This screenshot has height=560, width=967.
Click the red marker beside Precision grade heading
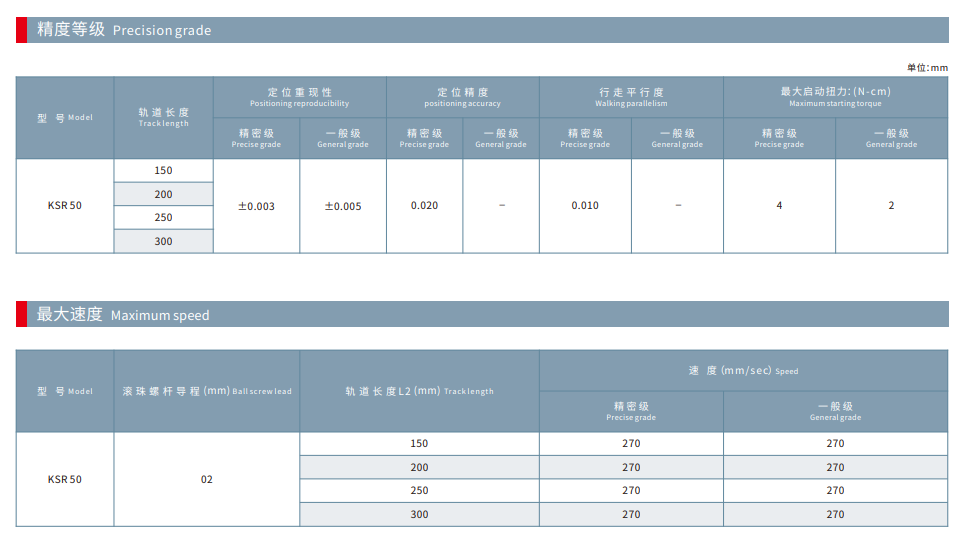point(21,30)
